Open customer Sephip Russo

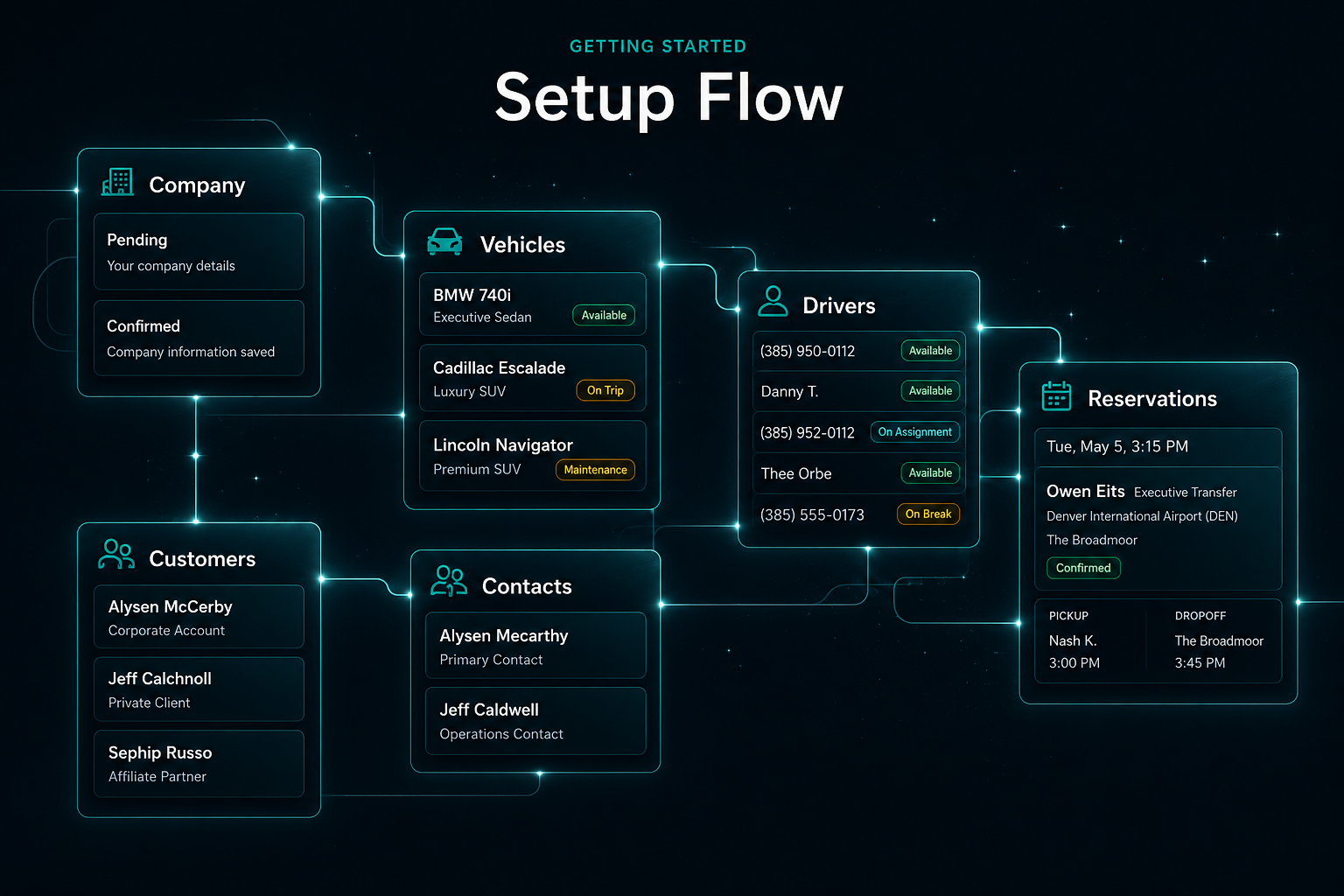(199, 764)
